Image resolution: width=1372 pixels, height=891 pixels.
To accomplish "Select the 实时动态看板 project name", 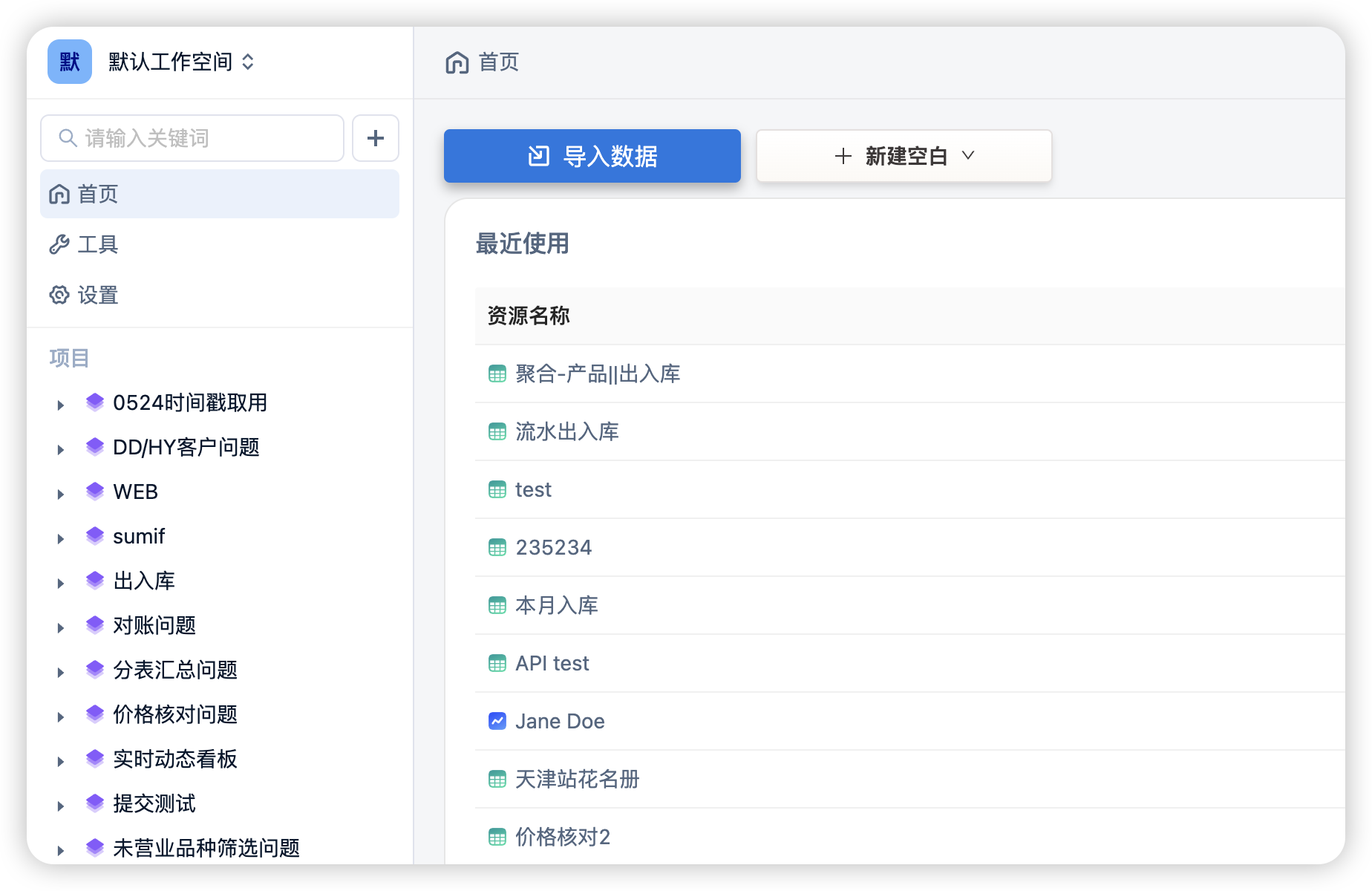I will tap(175, 759).
